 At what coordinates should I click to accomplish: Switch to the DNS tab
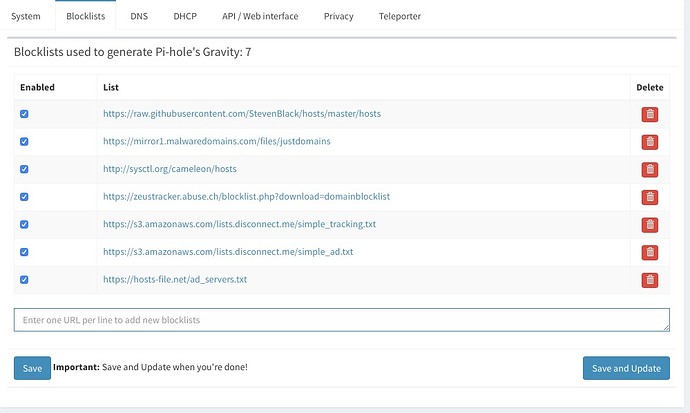[x=139, y=17]
